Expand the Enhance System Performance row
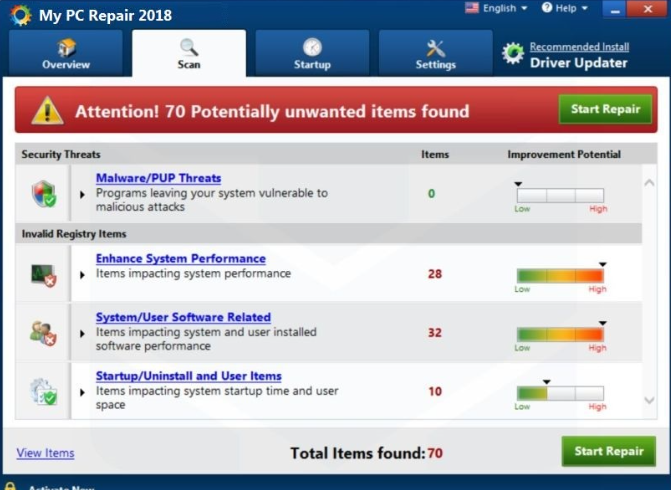The width and height of the screenshot is (671, 490). (82, 274)
